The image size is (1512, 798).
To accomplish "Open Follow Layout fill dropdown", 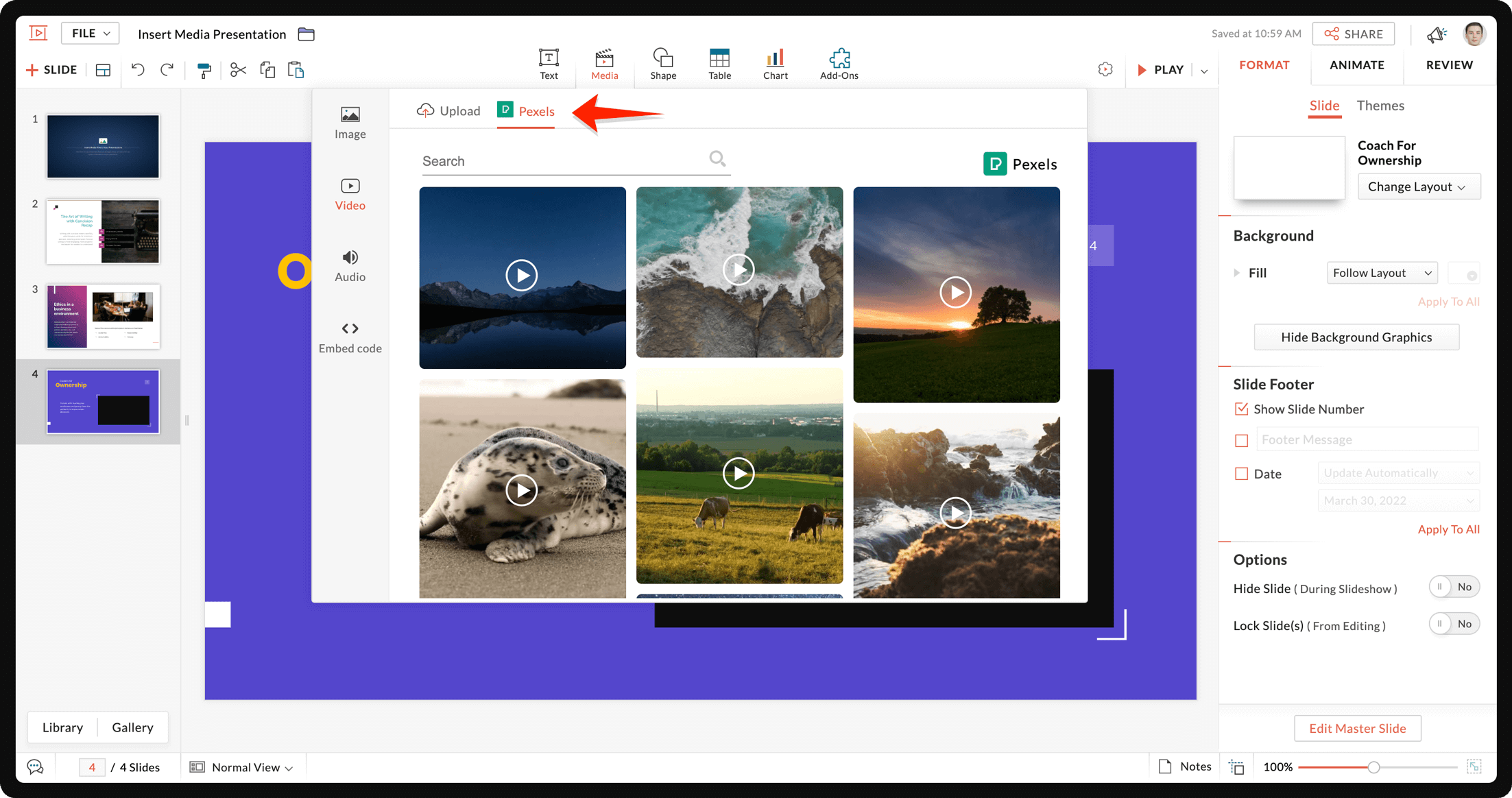I will pyautogui.click(x=1382, y=273).
